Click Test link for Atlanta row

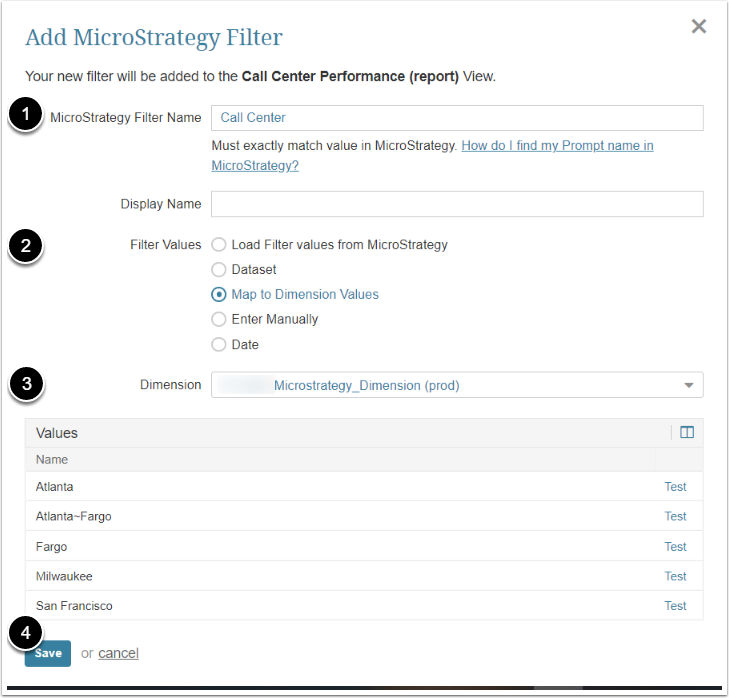pos(675,487)
